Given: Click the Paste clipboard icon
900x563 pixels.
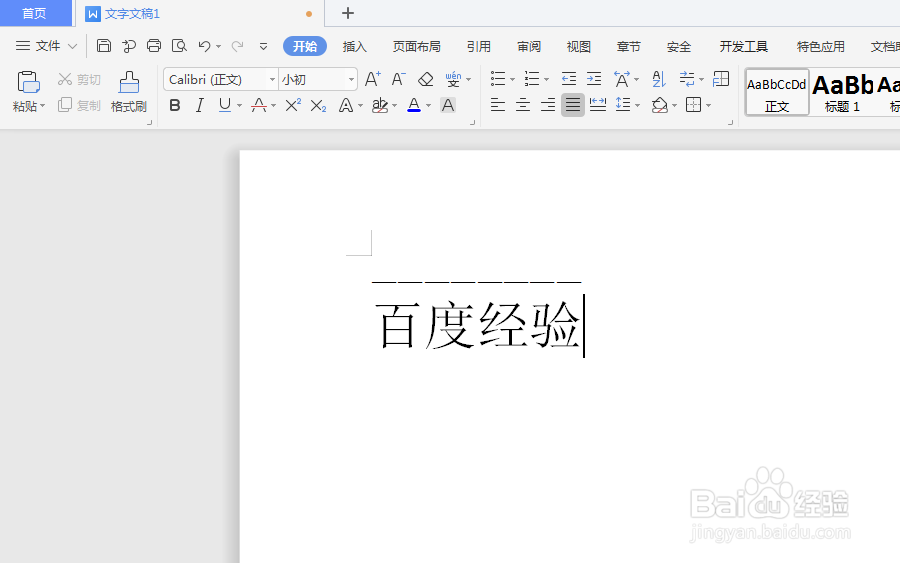Looking at the screenshot, I should click(28, 82).
